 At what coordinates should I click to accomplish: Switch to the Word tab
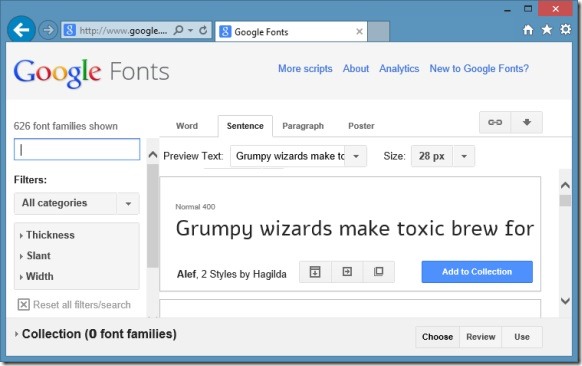click(187, 126)
